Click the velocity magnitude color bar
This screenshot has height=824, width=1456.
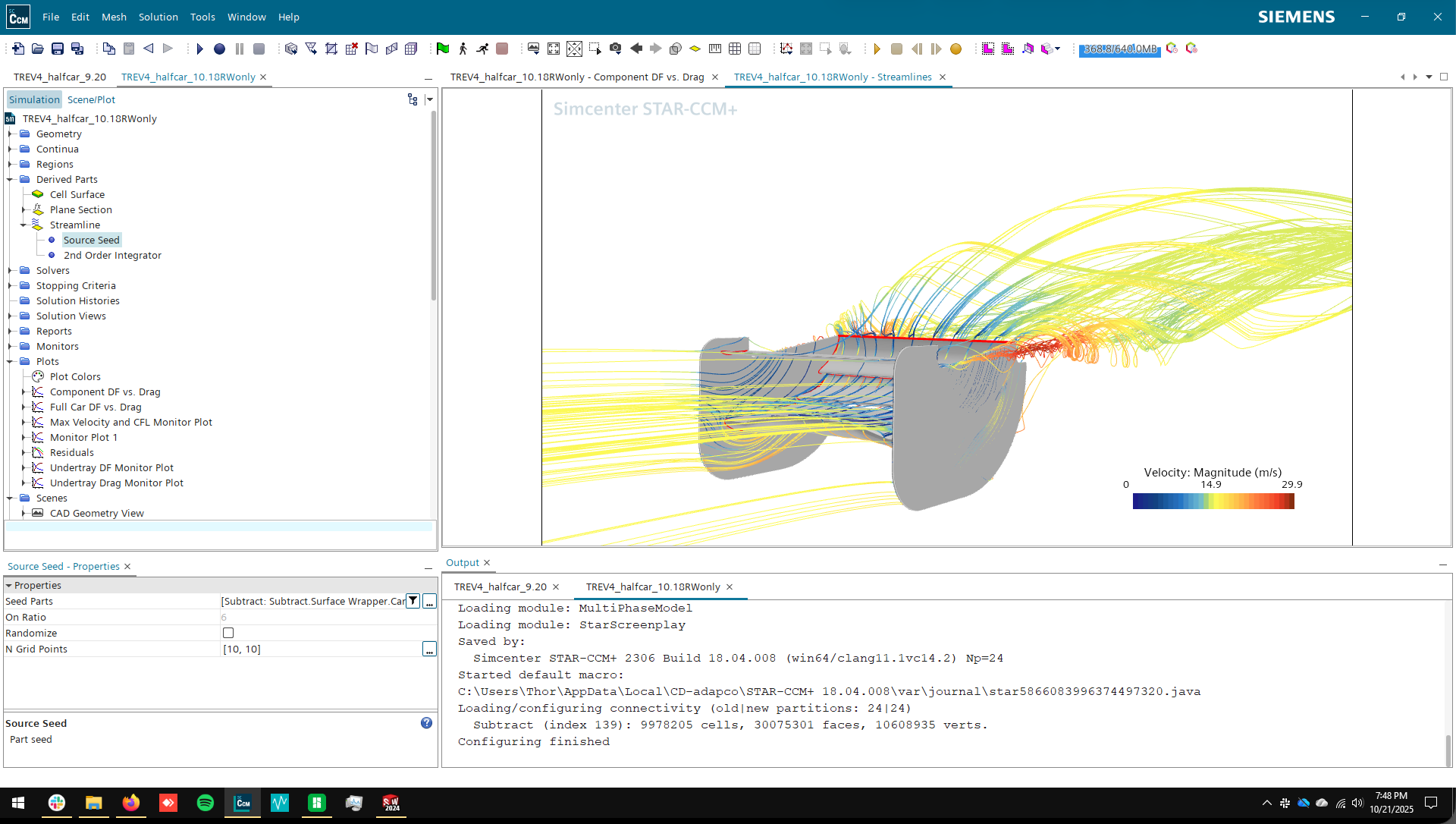pyautogui.click(x=1213, y=502)
